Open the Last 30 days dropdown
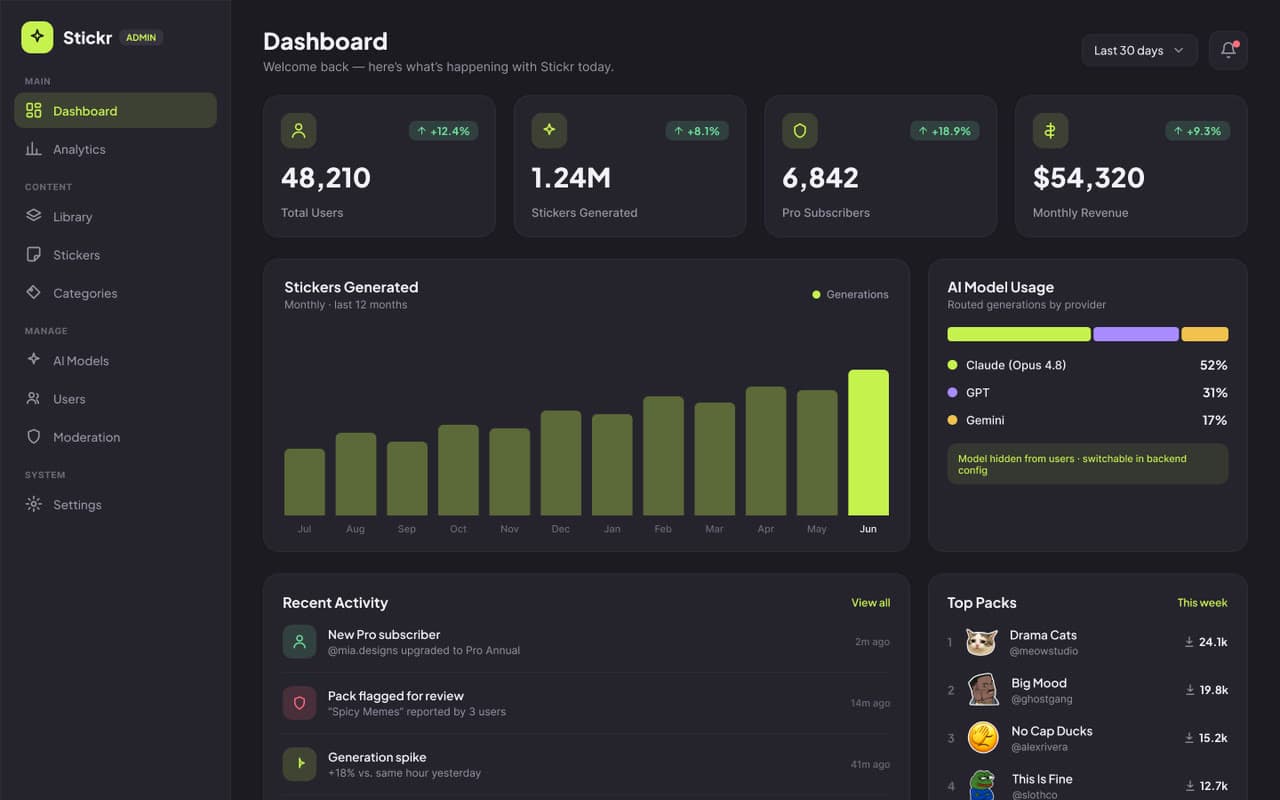Viewport: 1280px width, 800px height. [1139, 50]
